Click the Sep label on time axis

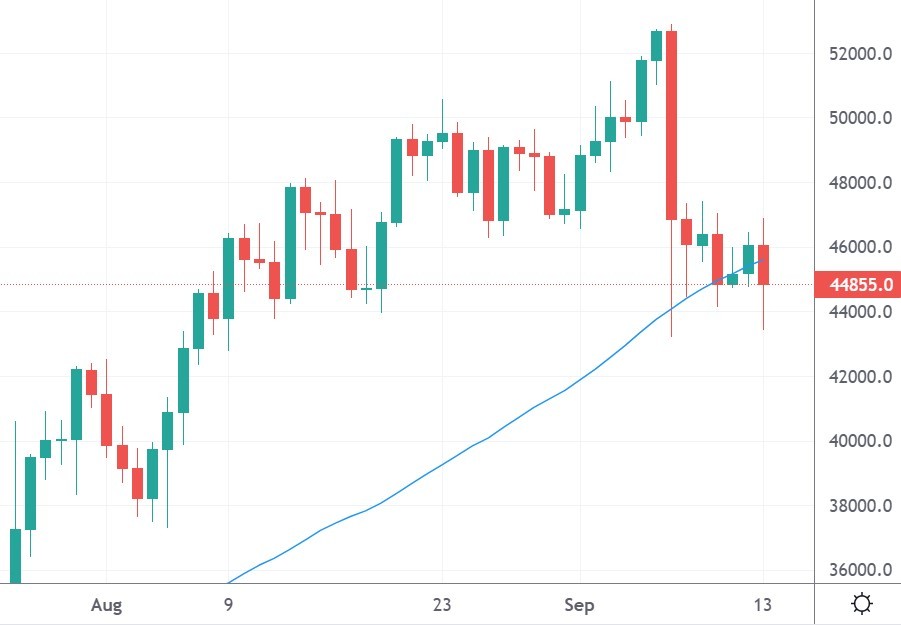click(580, 605)
